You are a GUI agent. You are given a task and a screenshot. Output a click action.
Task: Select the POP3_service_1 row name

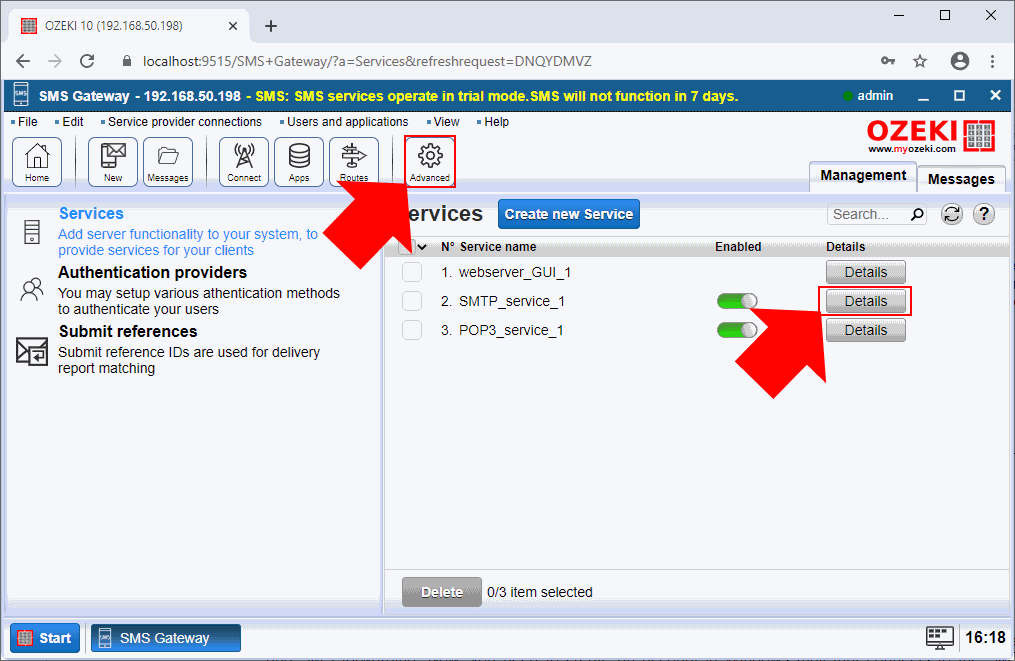tap(511, 330)
